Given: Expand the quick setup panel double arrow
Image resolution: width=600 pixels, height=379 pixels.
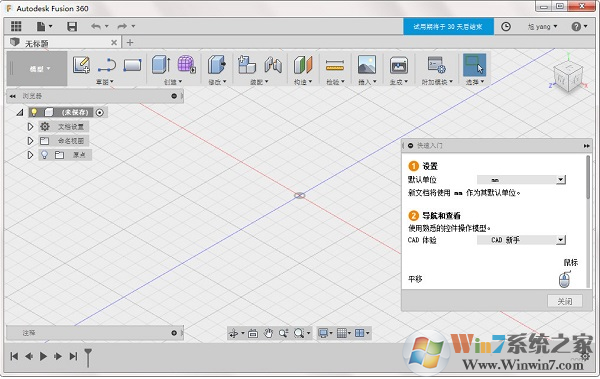Looking at the screenshot, I should point(586,146).
